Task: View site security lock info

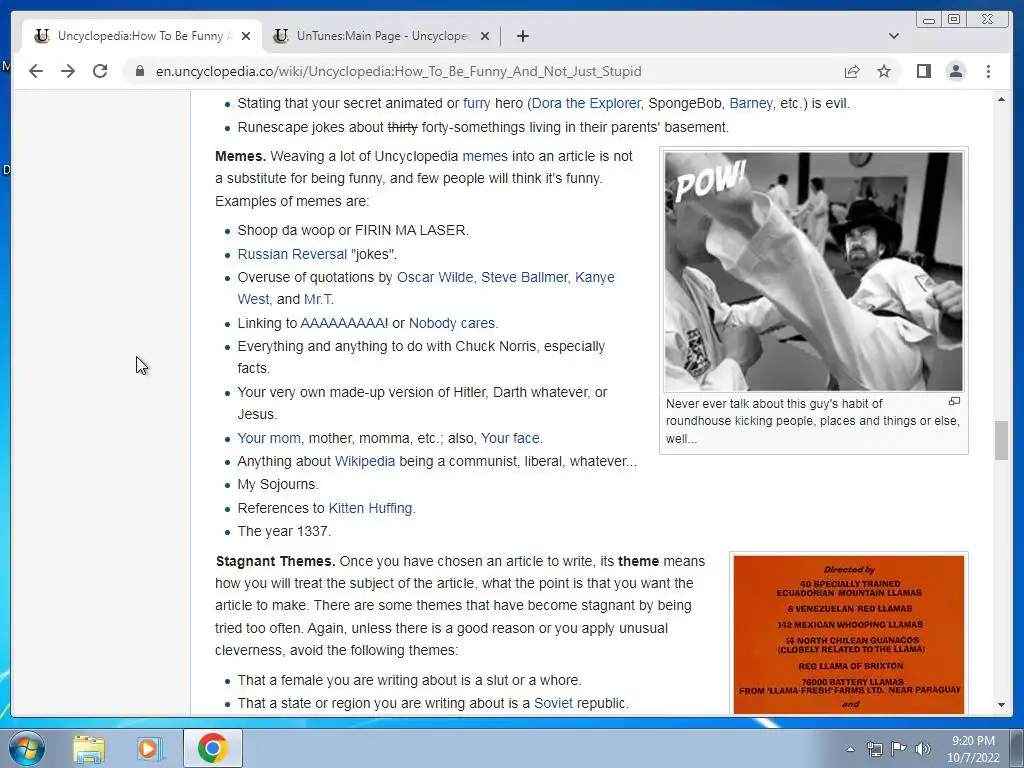Action: click(140, 71)
